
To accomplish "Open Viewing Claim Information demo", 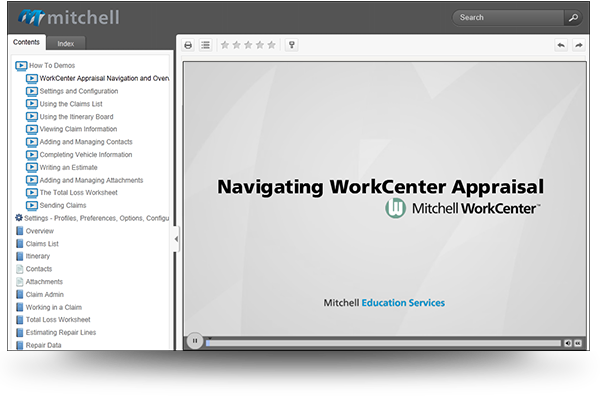I will tap(78, 129).
